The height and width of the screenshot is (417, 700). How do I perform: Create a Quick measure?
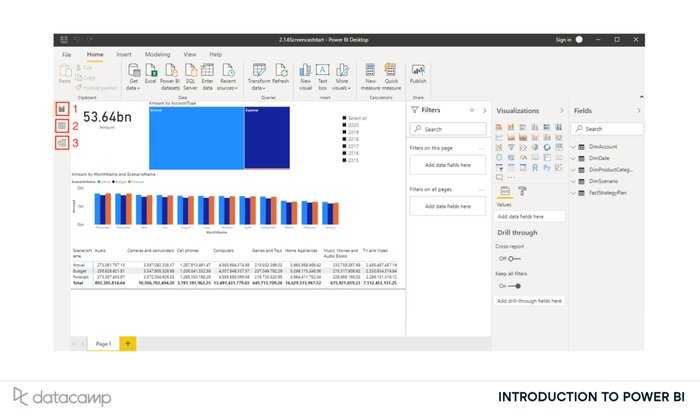point(391,77)
